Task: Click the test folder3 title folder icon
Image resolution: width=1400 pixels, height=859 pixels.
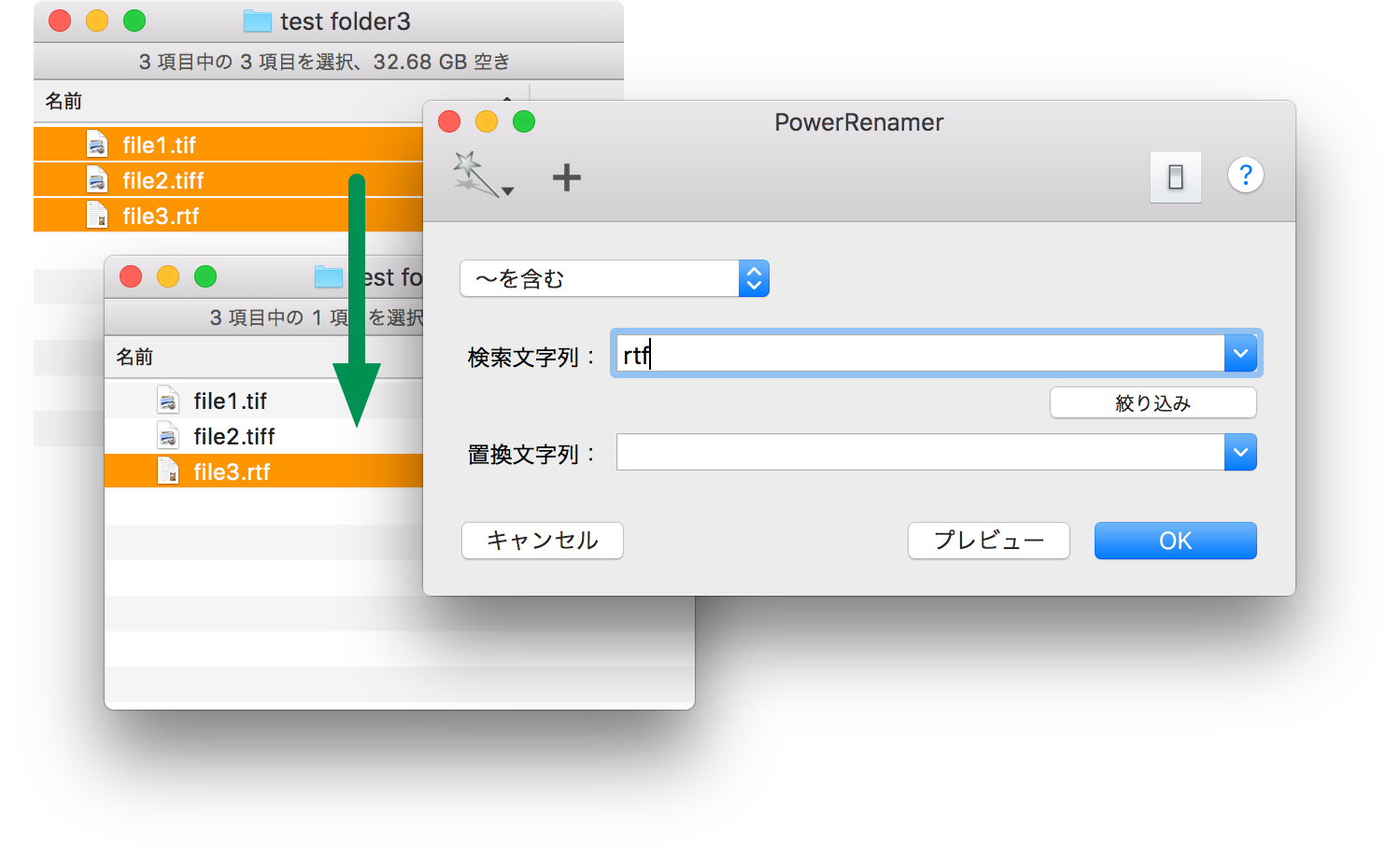Action: (x=257, y=21)
